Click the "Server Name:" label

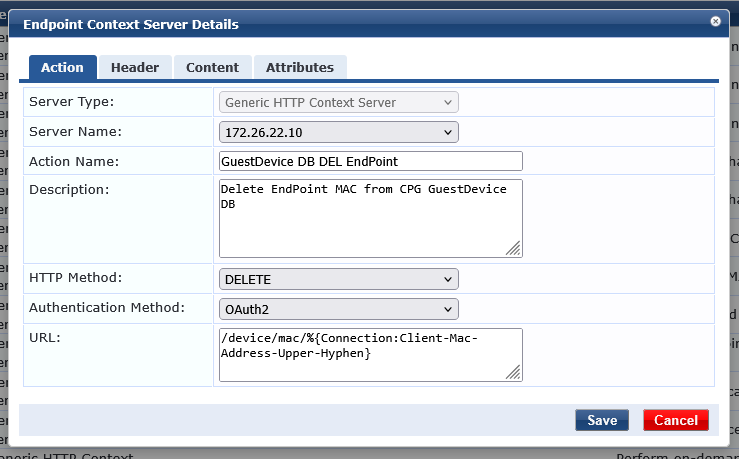pos(75,132)
